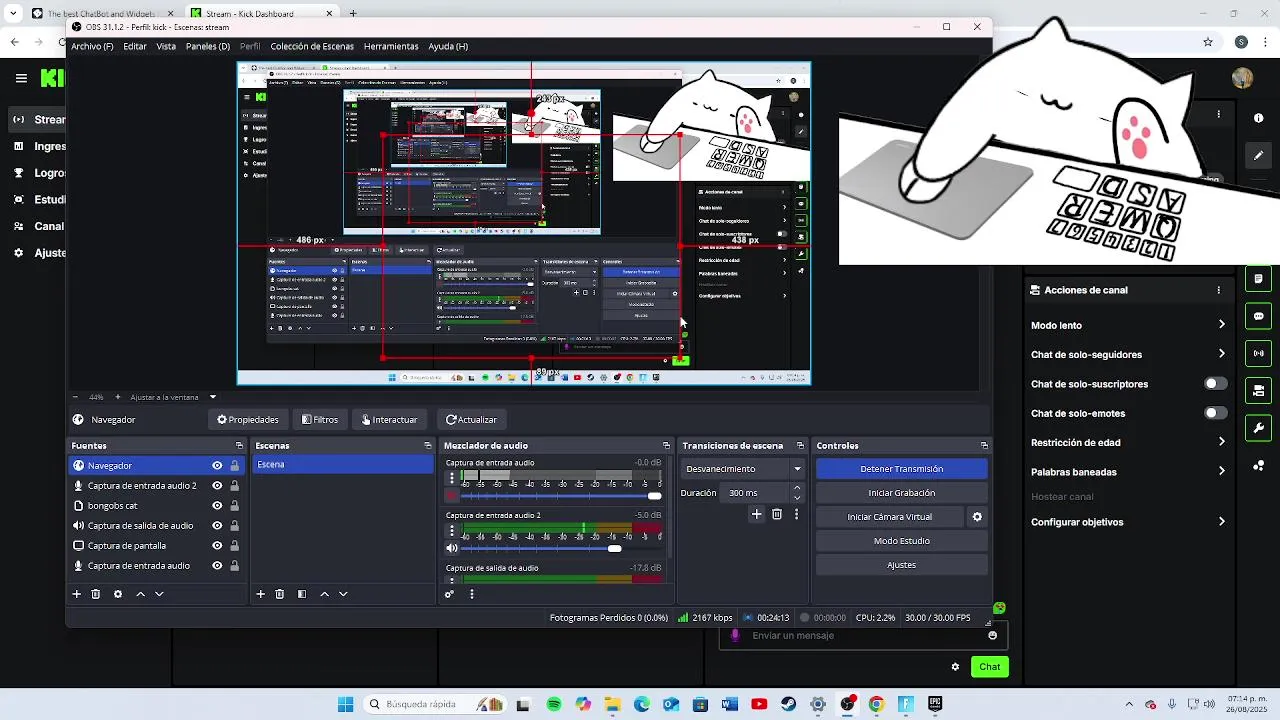Undock the Controles panel
The image size is (1280, 720).
984,446
